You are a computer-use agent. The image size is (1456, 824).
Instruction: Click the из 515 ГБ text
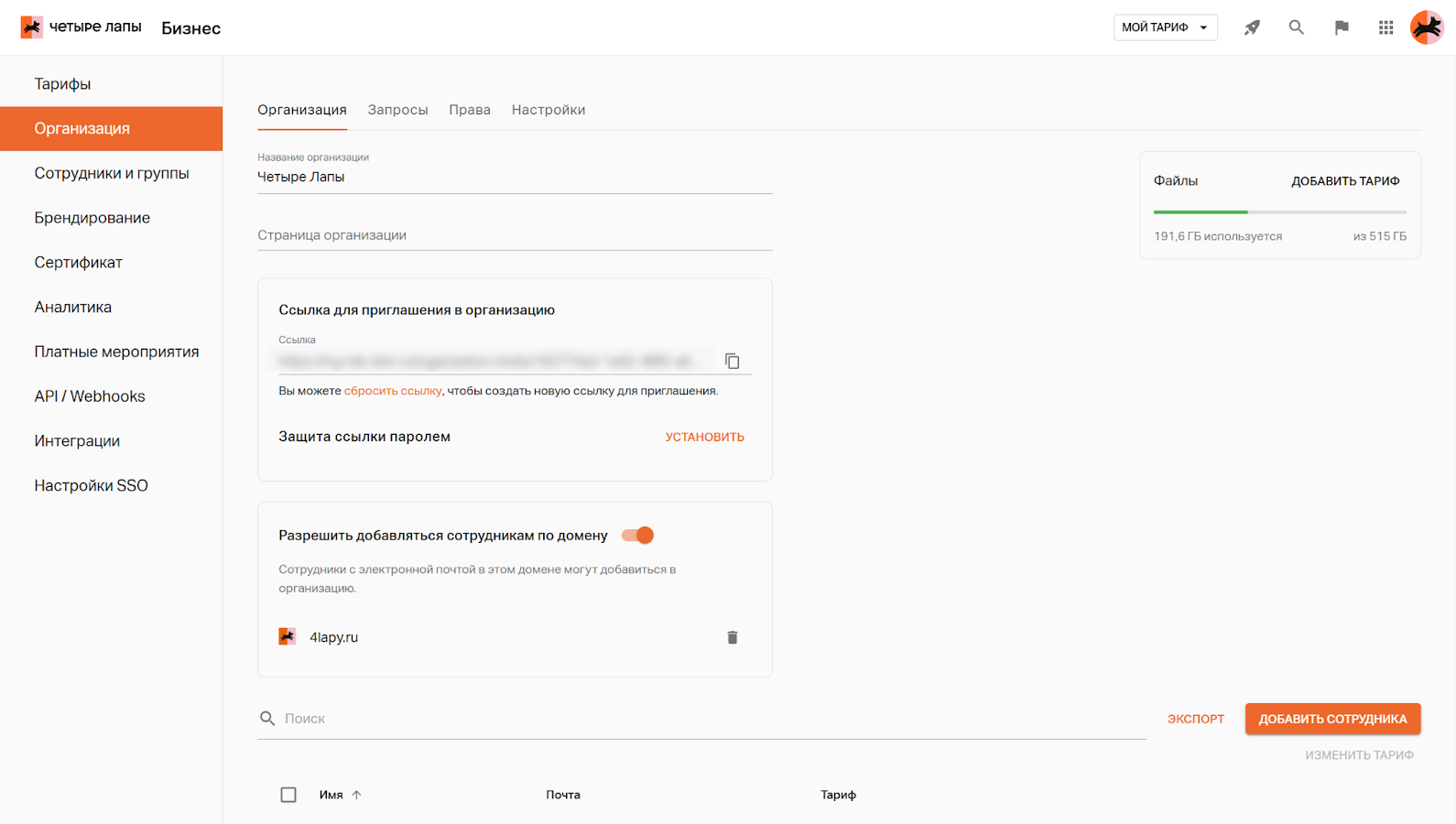point(1380,236)
